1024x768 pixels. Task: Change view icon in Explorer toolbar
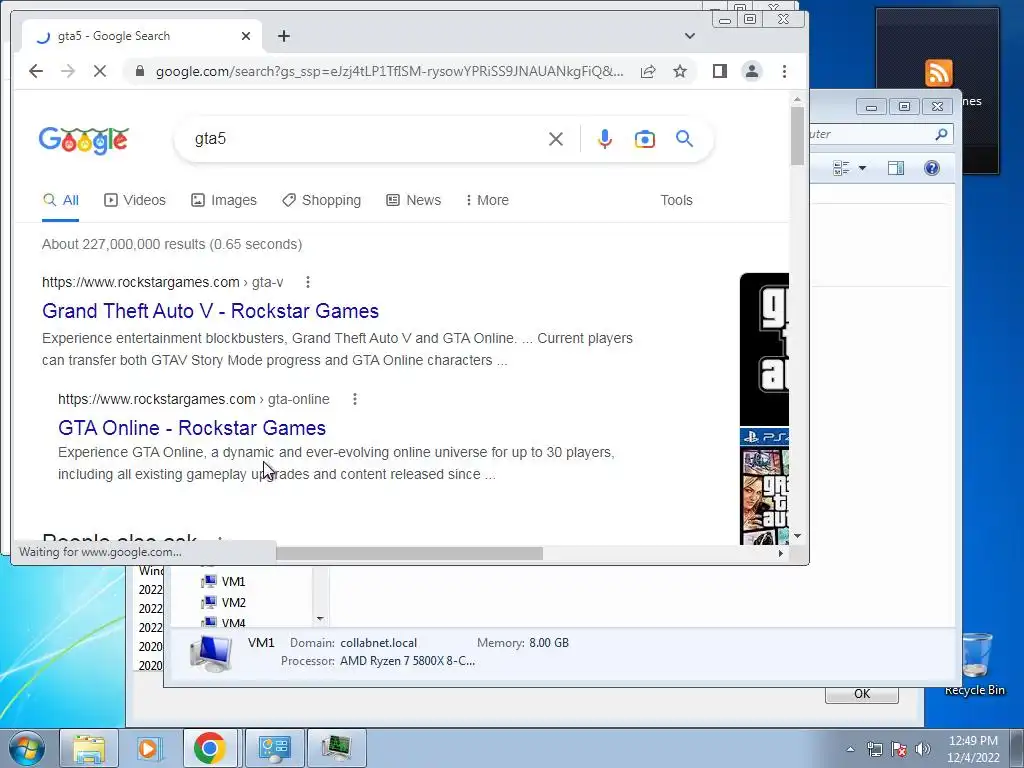841,168
